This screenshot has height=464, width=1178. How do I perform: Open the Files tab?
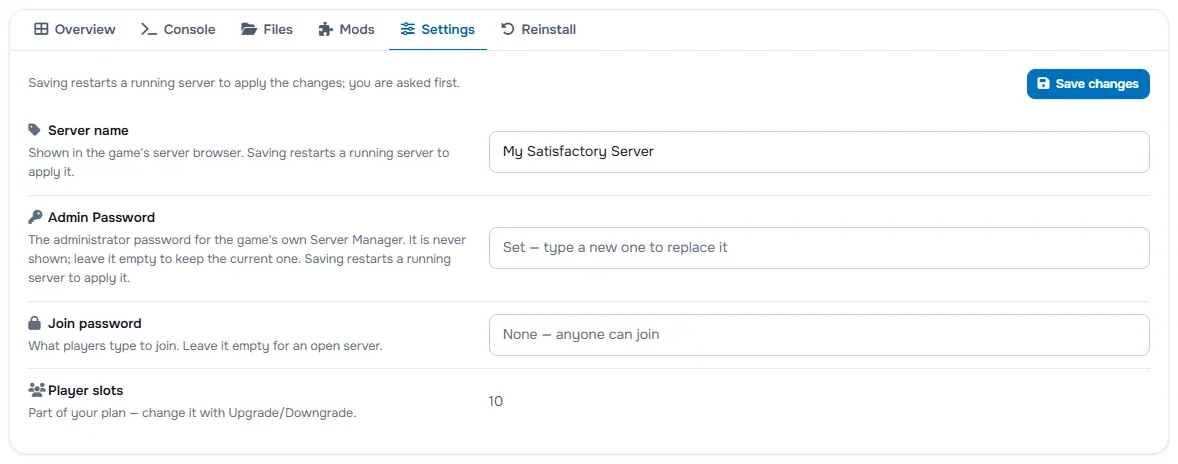coord(267,30)
